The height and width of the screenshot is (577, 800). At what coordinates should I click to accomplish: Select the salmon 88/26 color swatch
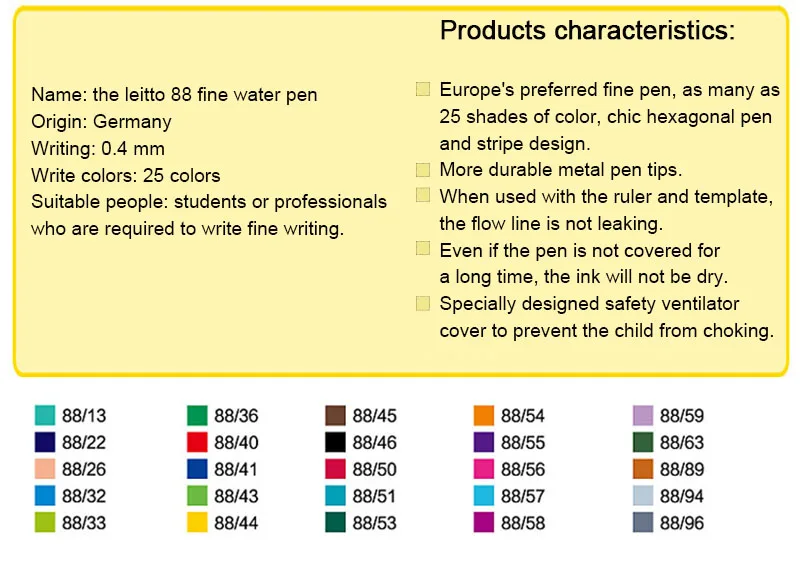[x=45, y=469]
